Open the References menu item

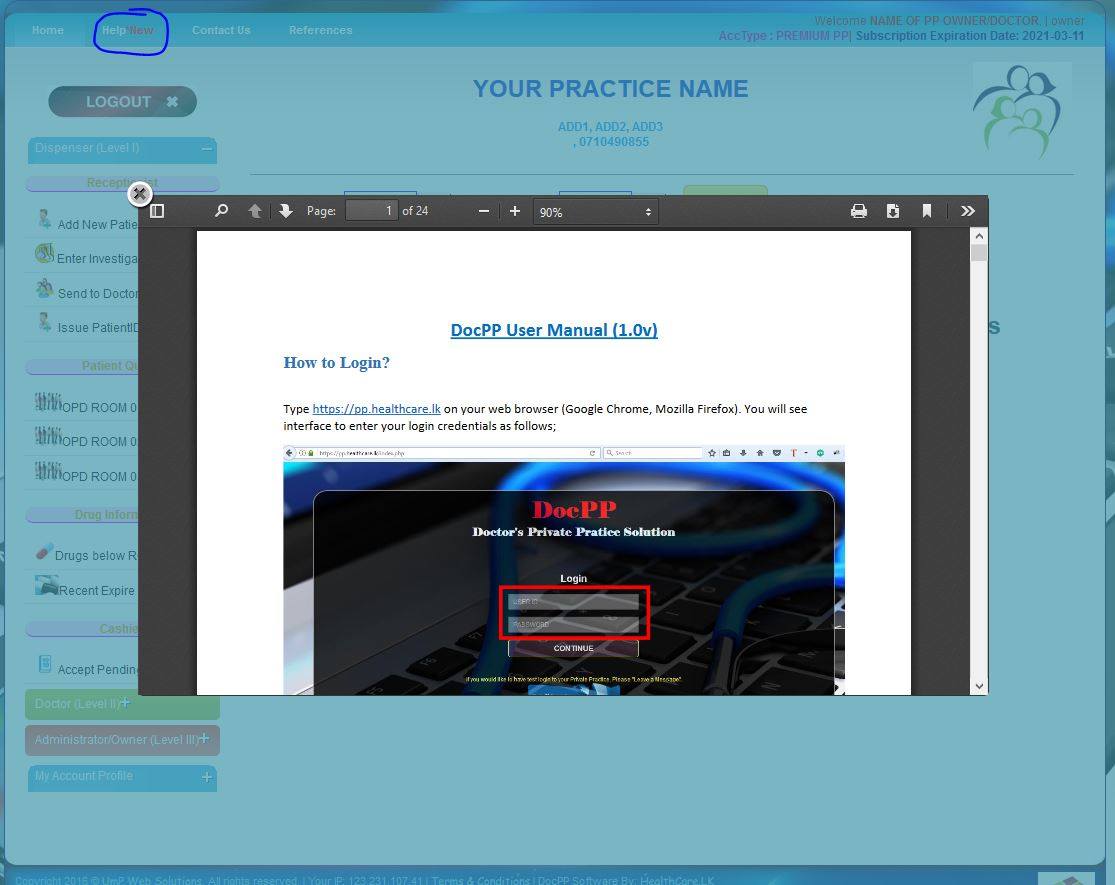(321, 31)
